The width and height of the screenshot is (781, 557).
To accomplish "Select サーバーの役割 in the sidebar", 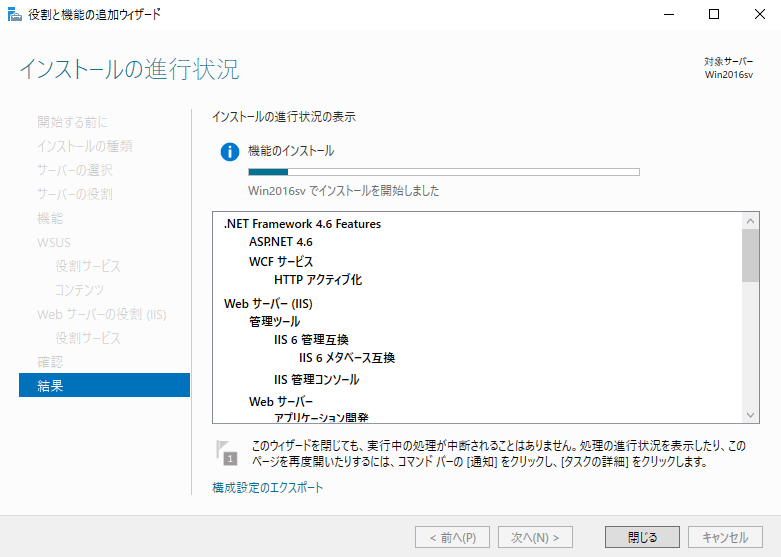I will pos(75,194).
